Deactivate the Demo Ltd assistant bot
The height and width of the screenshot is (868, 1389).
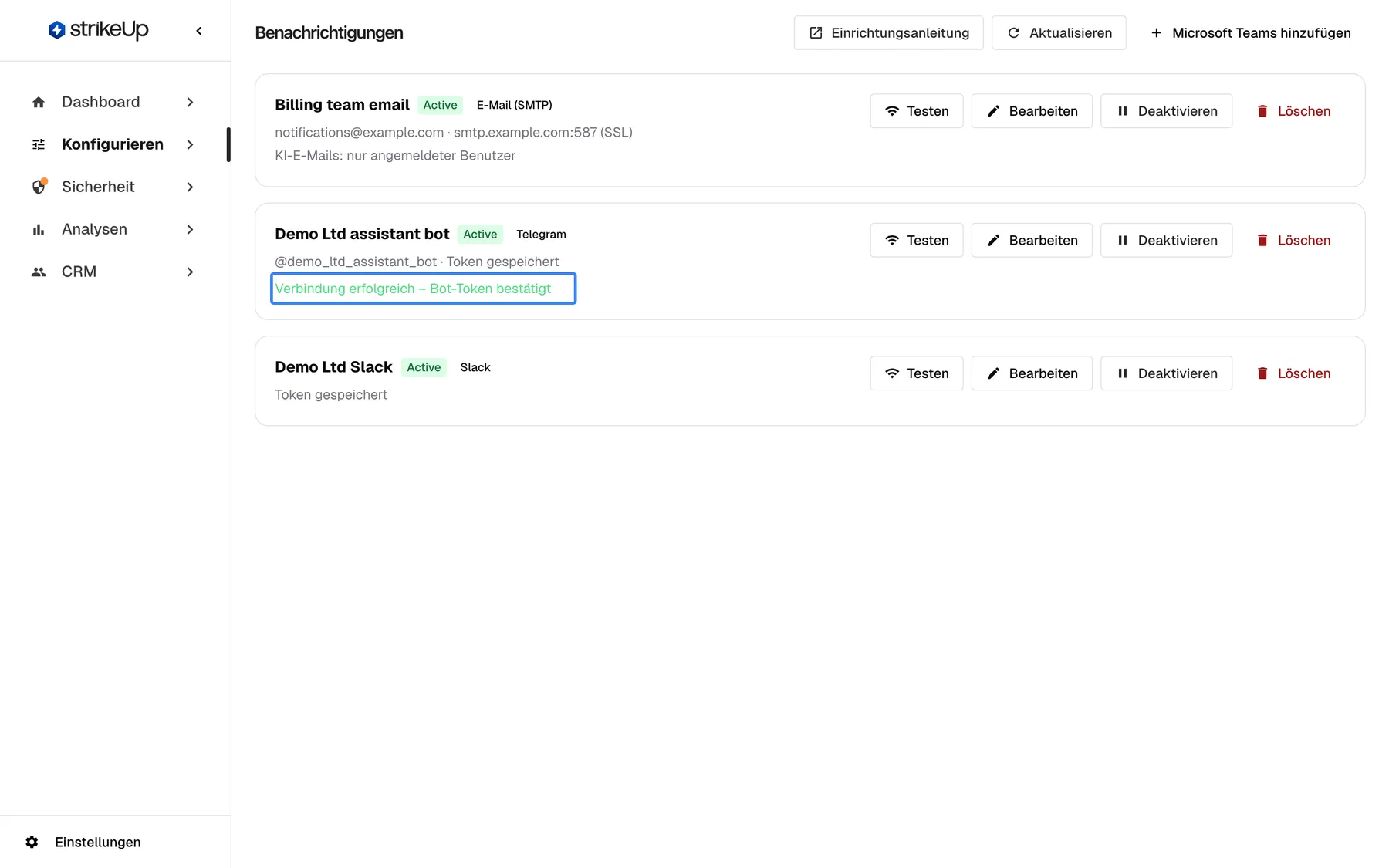[1166, 240]
